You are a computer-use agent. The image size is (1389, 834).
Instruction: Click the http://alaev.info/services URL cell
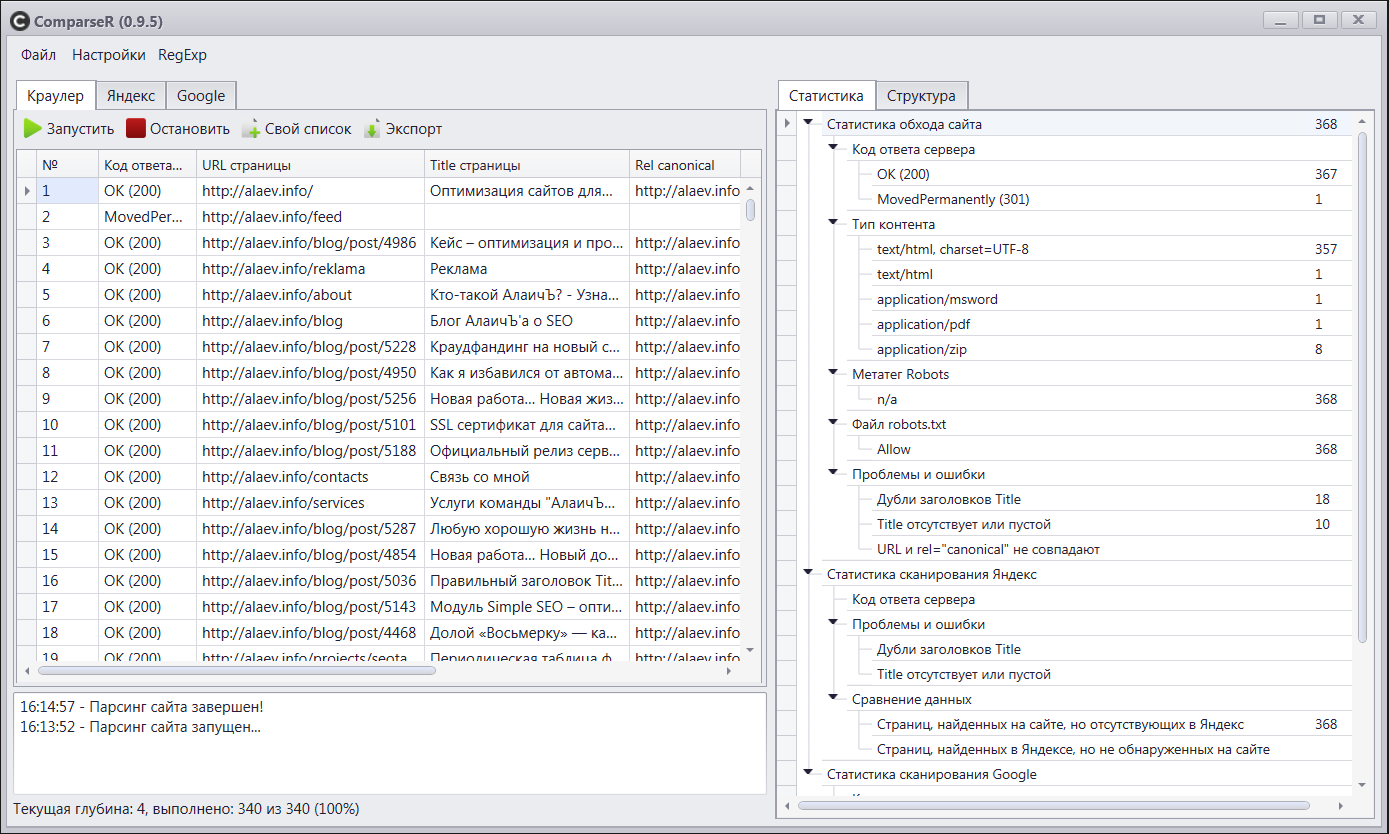(310, 503)
